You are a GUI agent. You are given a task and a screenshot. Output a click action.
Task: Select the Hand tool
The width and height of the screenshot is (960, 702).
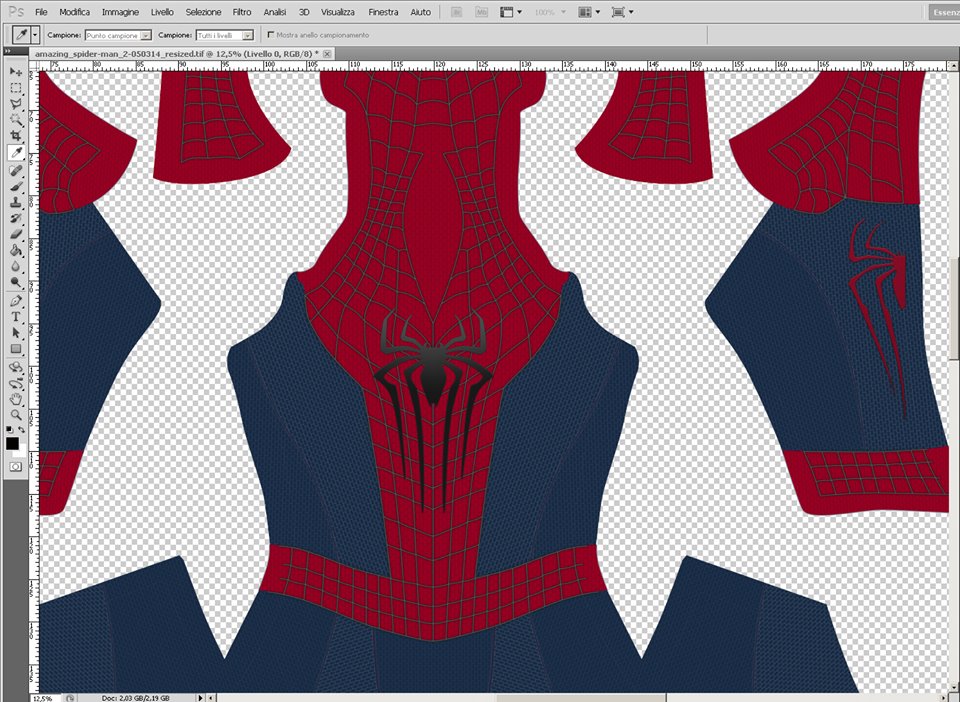click(16, 399)
